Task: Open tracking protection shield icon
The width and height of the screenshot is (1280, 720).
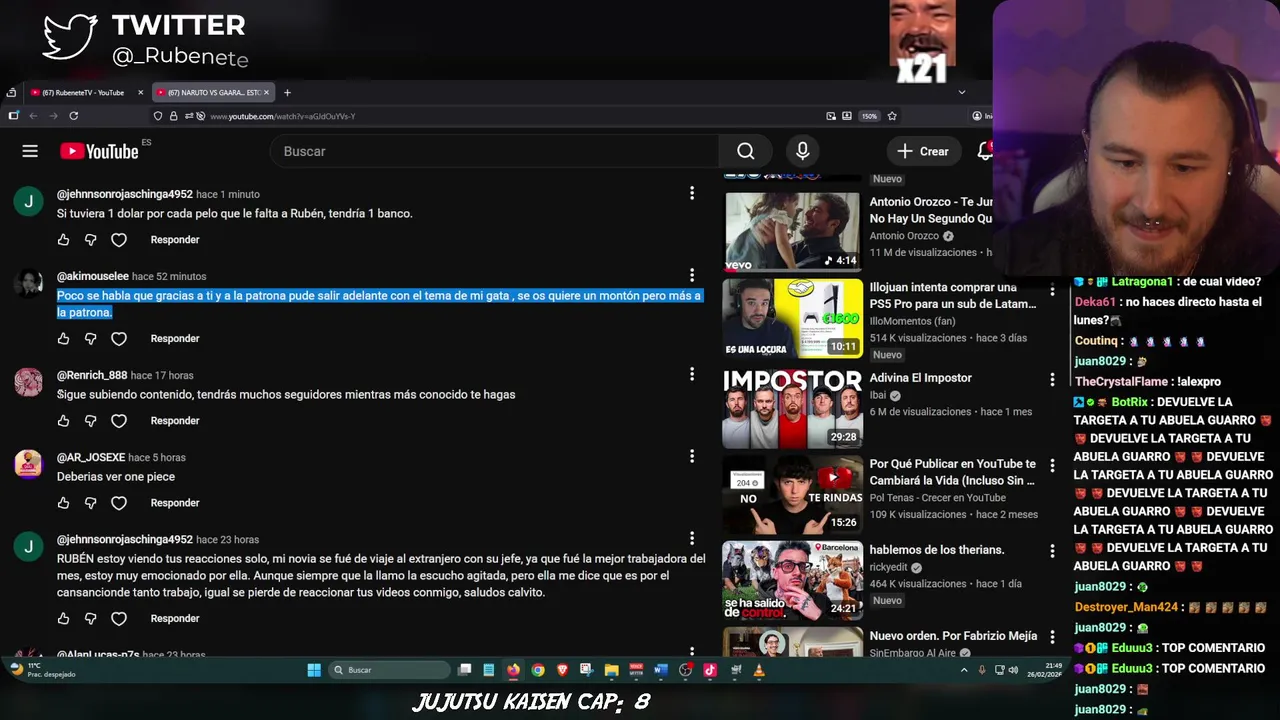Action: click(x=158, y=116)
